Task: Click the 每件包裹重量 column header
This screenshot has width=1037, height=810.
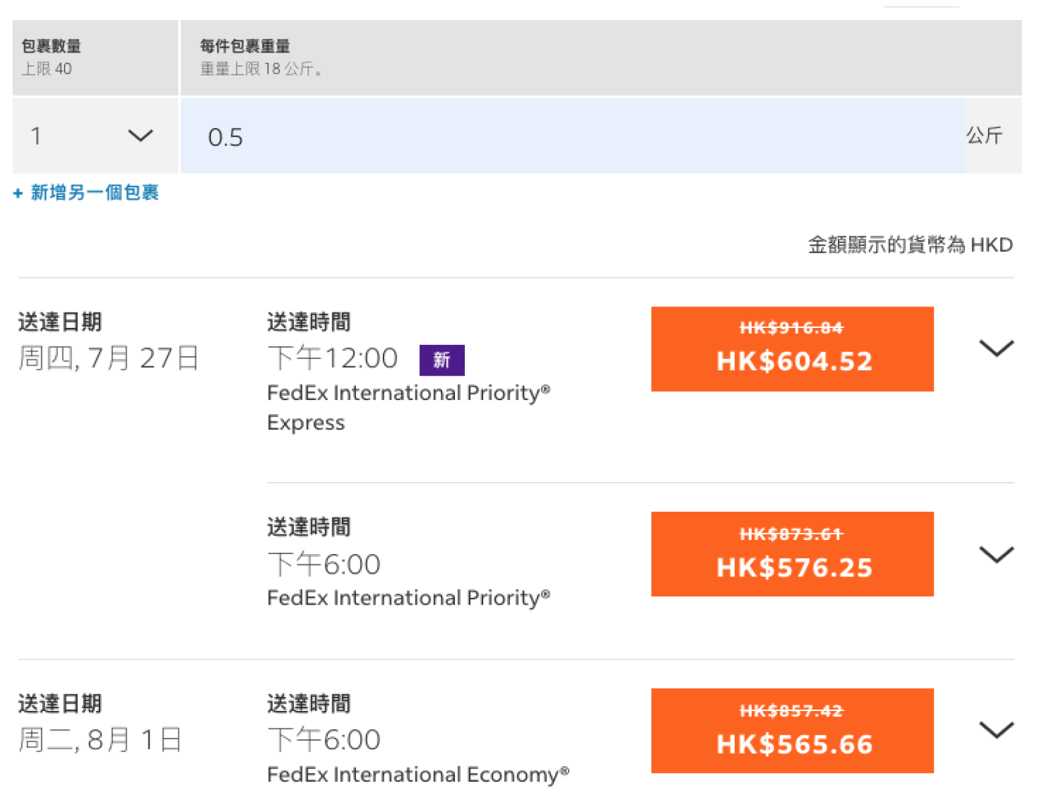Action: tap(245, 46)
